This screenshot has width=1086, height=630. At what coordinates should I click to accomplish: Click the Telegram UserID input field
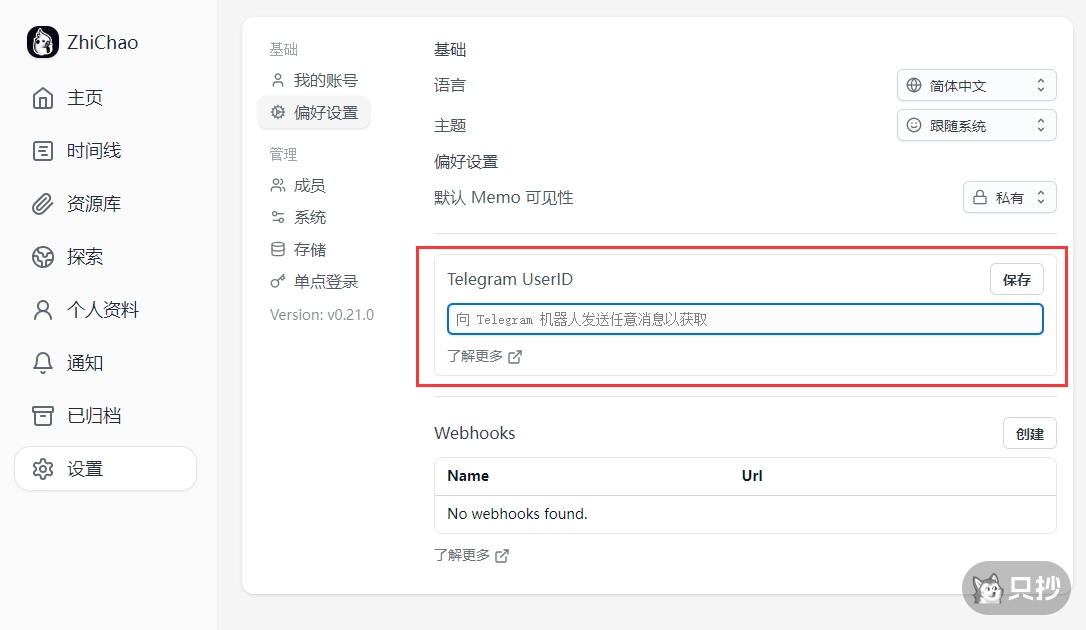pos(745,318)
